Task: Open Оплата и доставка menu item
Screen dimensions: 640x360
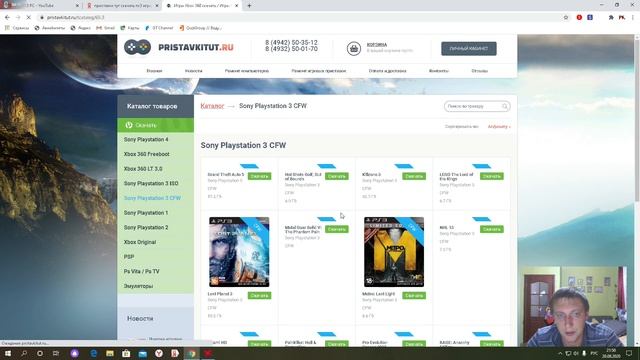Action: click(x=387, y=71)
